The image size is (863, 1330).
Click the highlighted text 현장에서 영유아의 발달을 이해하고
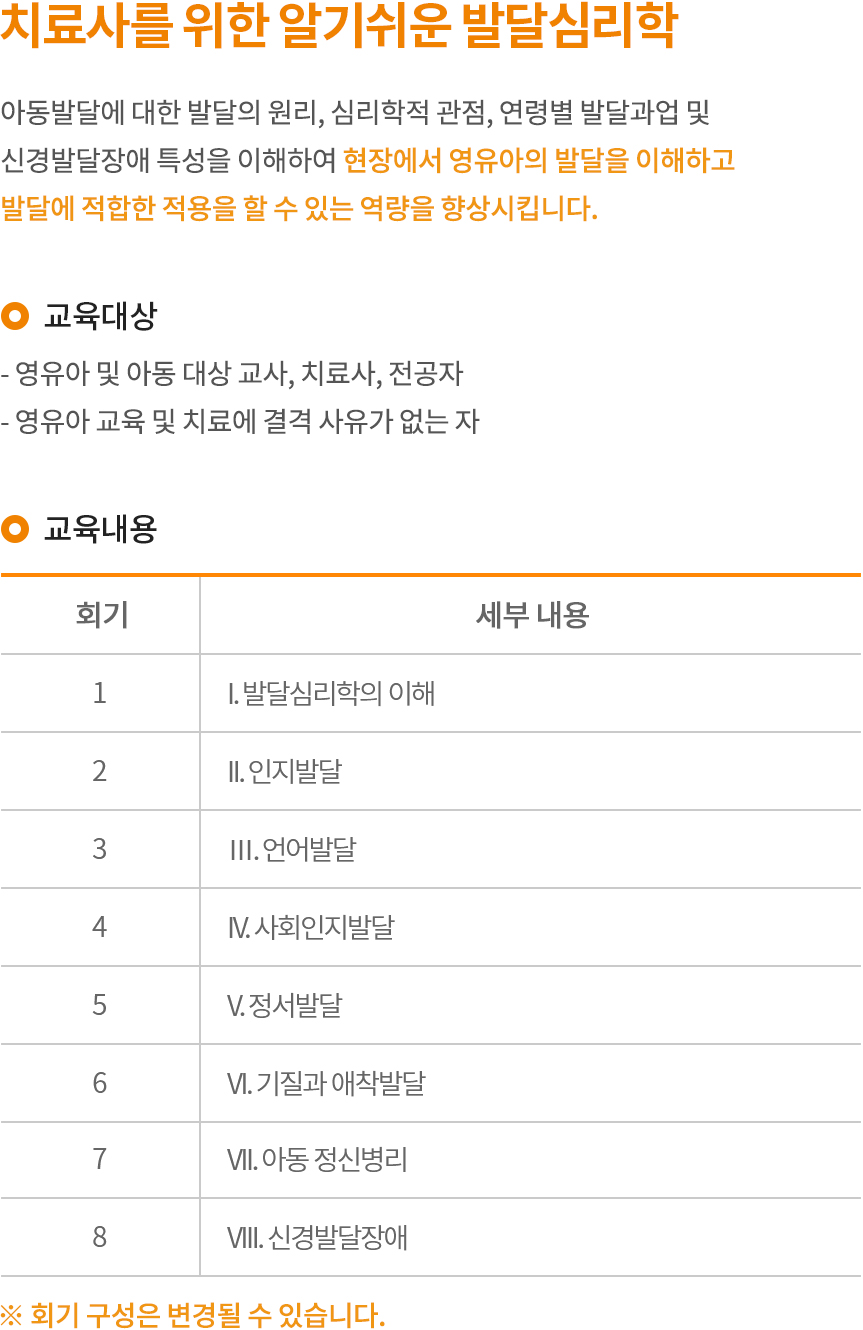(x=539, y=160)
